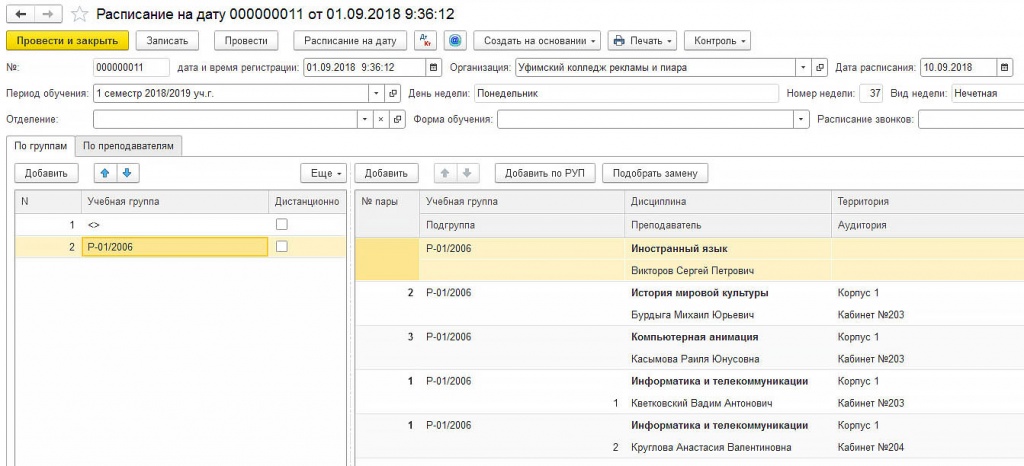The image size is (1024, 466).
Task: Select the Р-01/2006 group in left list
Action: coord(174,247)
